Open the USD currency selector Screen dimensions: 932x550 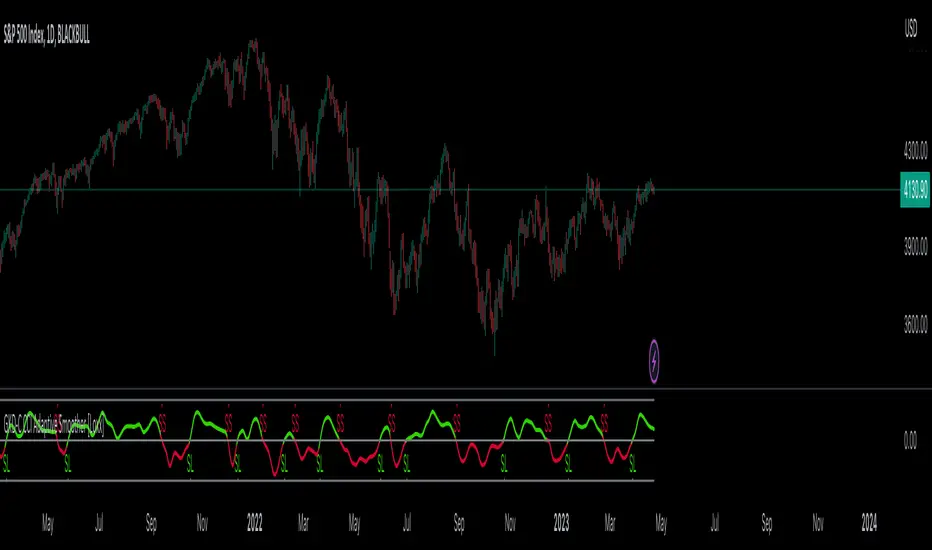[x=911, y=28]
